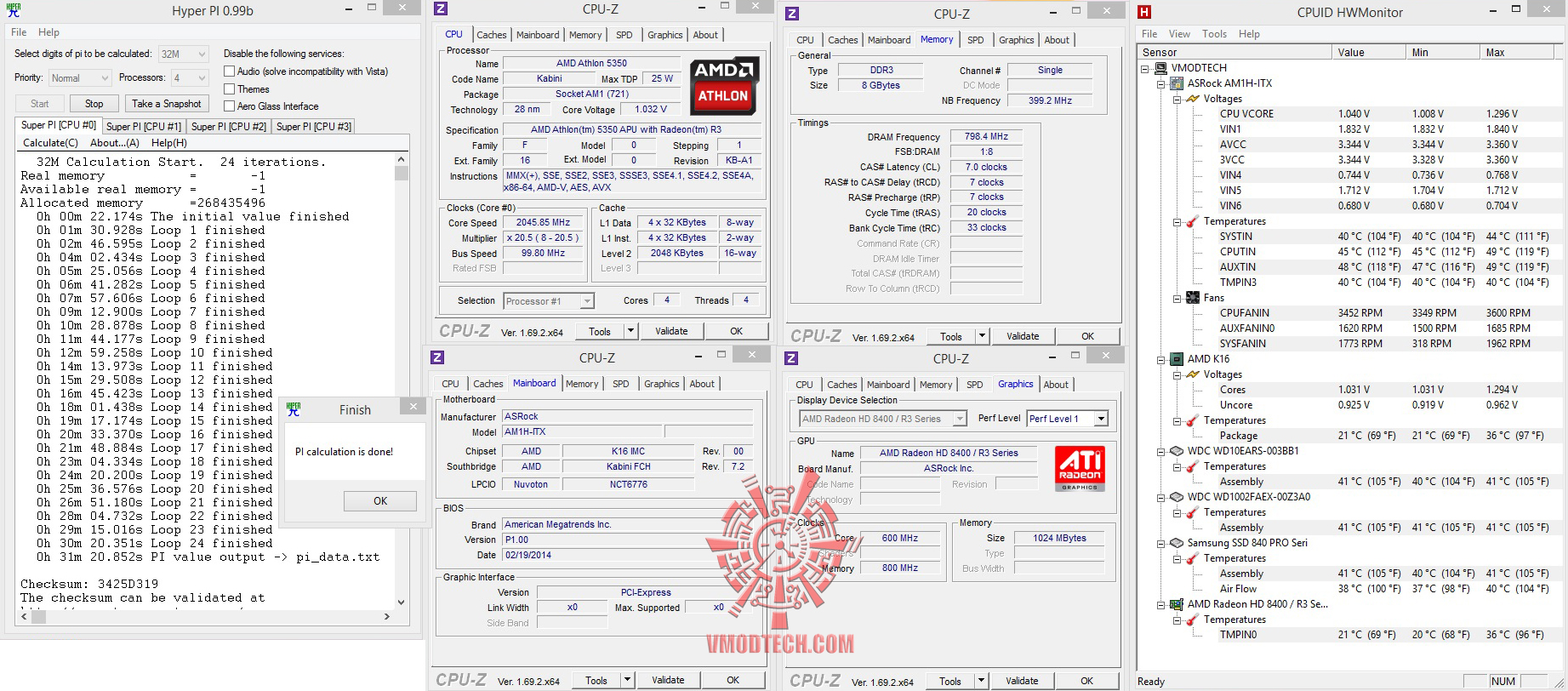Collapse the VMODTECH tree node
This screenshot has height=691, width=1568.
[x=1145, y=68]
